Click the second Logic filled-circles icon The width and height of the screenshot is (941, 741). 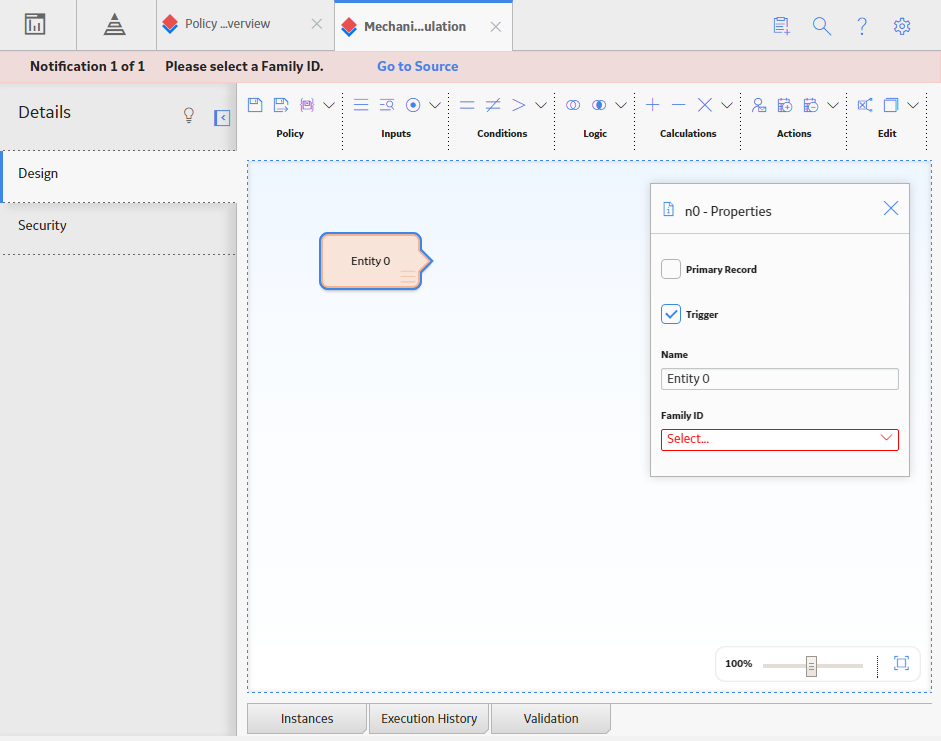599,105
